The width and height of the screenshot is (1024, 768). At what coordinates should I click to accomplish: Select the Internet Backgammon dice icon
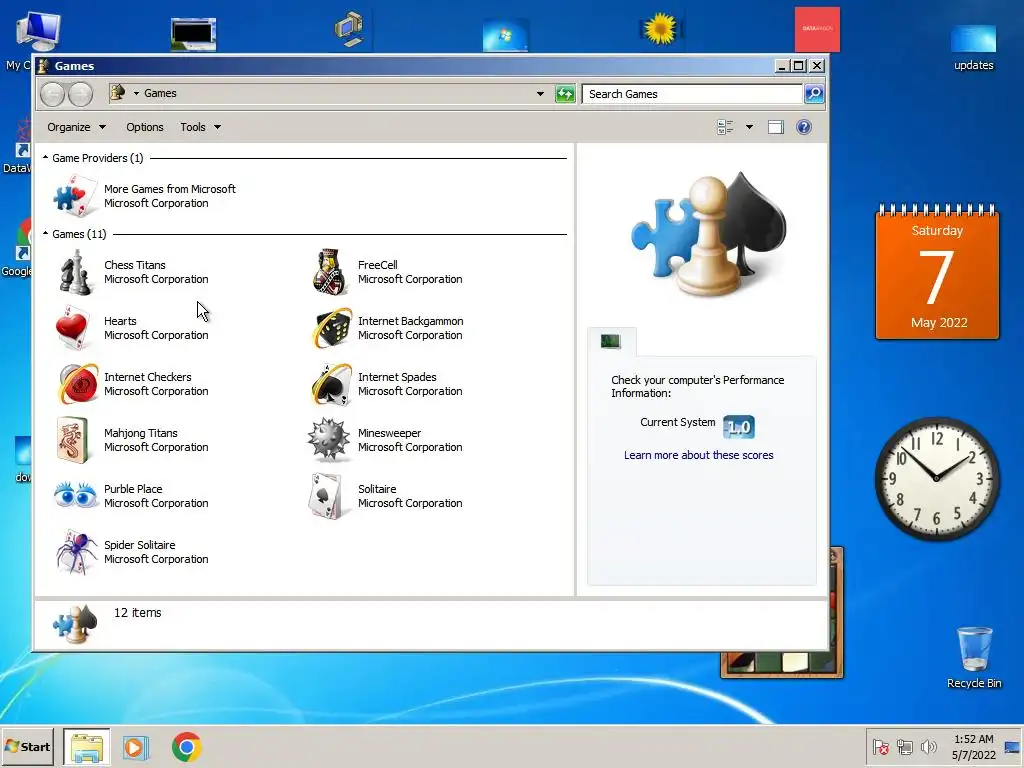[x=331, y=328]
